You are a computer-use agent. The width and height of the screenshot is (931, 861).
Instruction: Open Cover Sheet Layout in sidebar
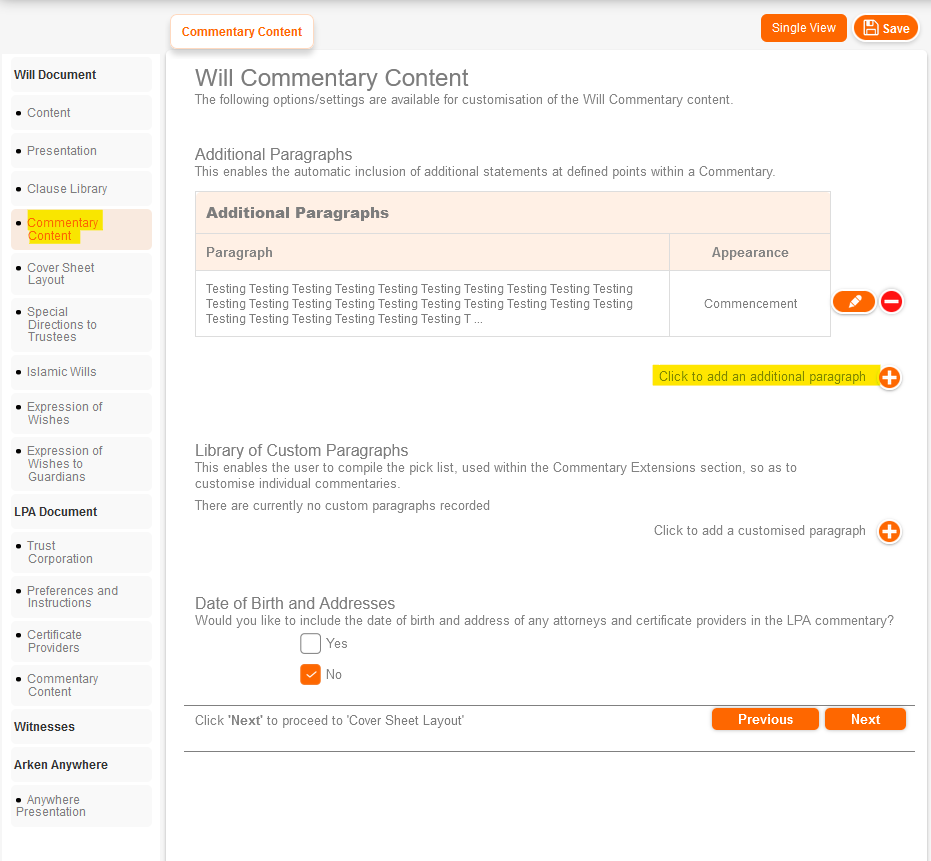[61, 274]
